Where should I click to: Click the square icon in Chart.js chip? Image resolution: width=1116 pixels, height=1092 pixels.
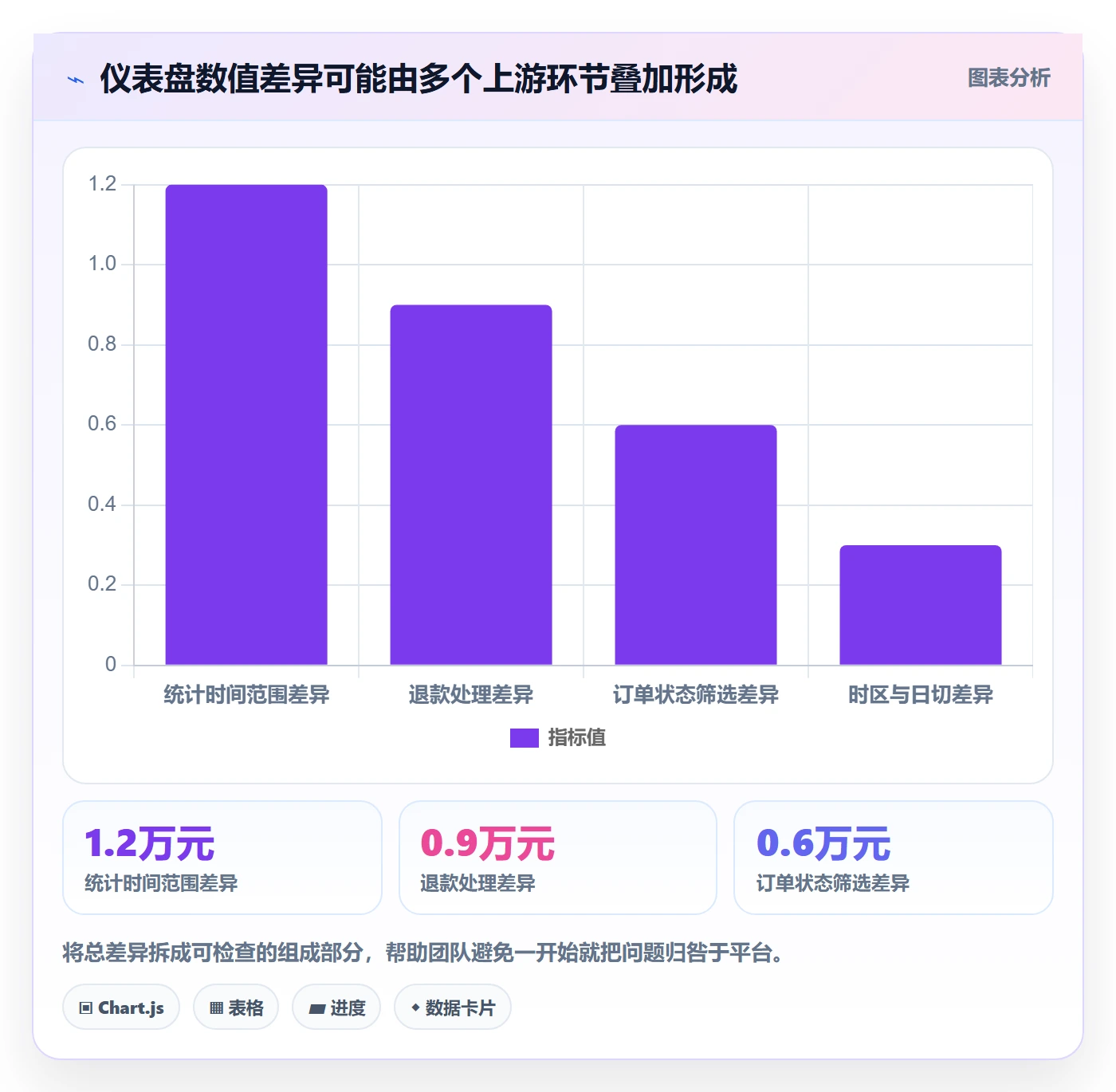click(86, 1008)
